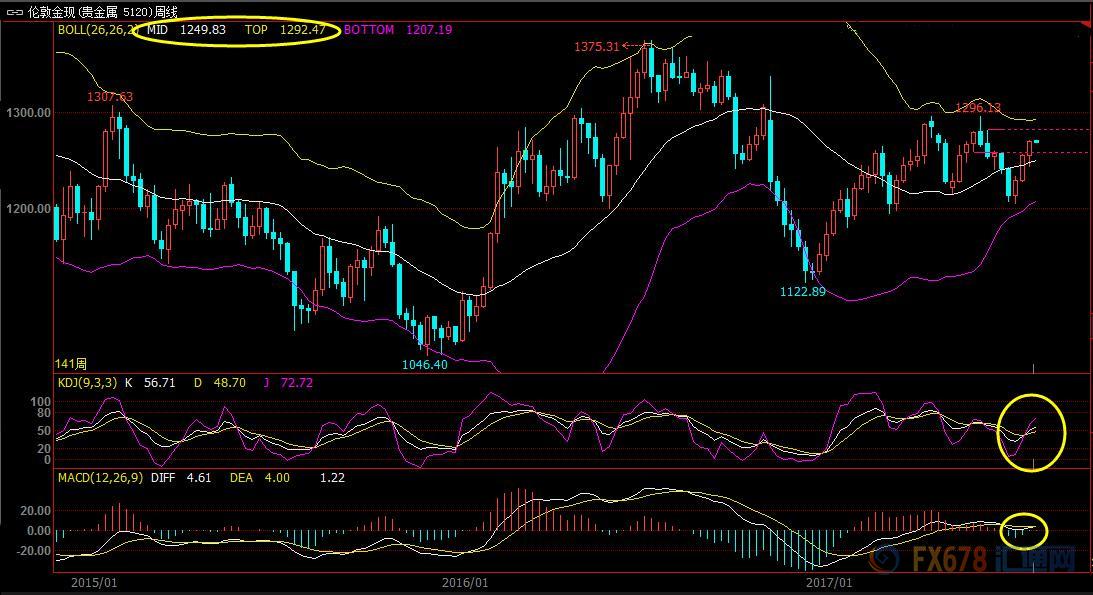
Task: Click the 1375.31 high price marker
Action: 597,47
